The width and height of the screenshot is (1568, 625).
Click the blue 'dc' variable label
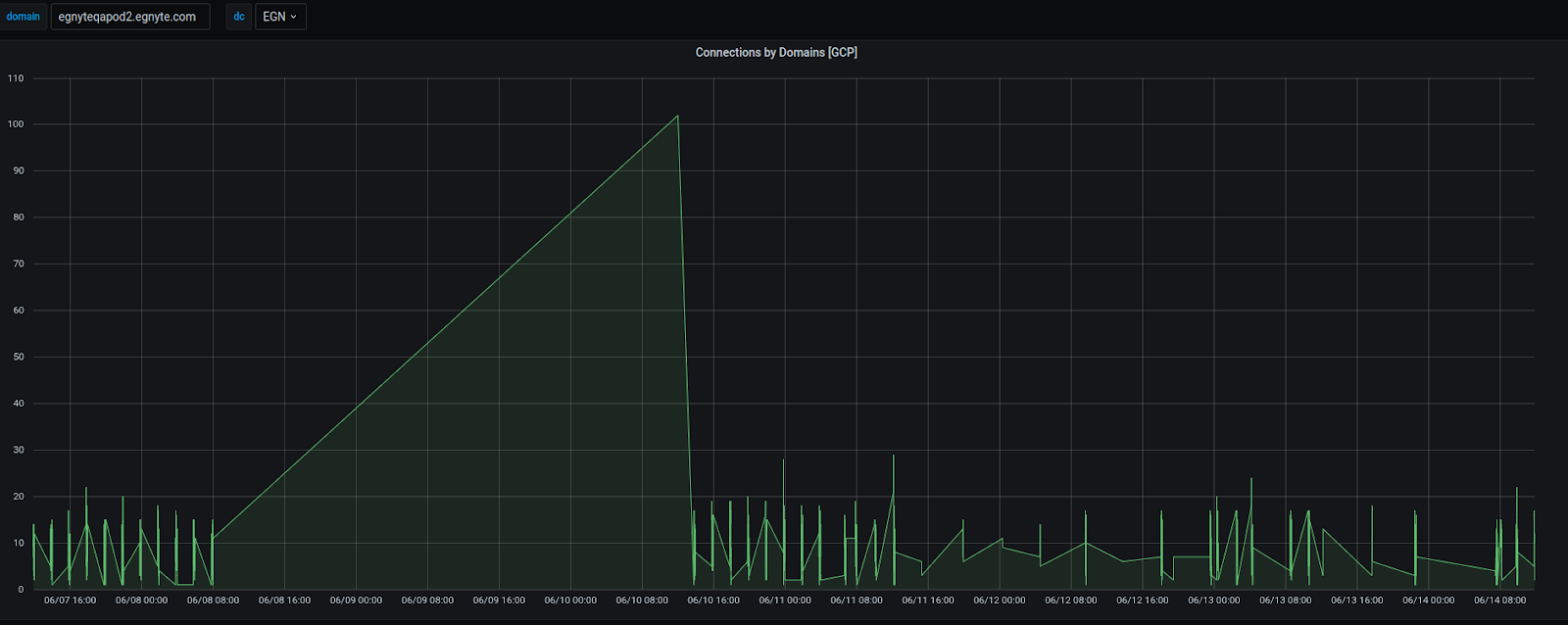pyautogui.click(x=238, y=17)
